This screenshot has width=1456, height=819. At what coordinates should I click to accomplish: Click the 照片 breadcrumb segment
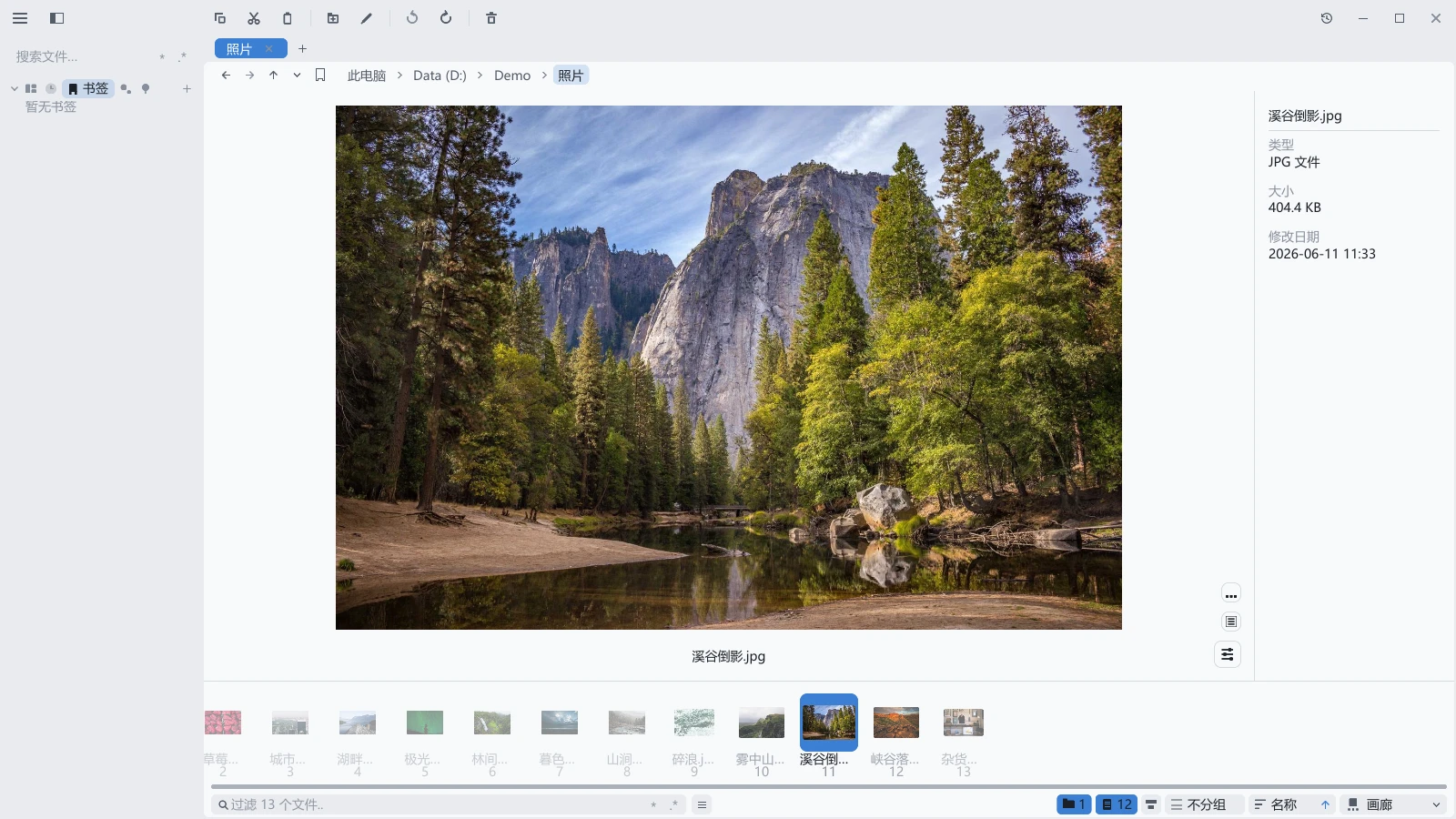[x=571, y=76]
